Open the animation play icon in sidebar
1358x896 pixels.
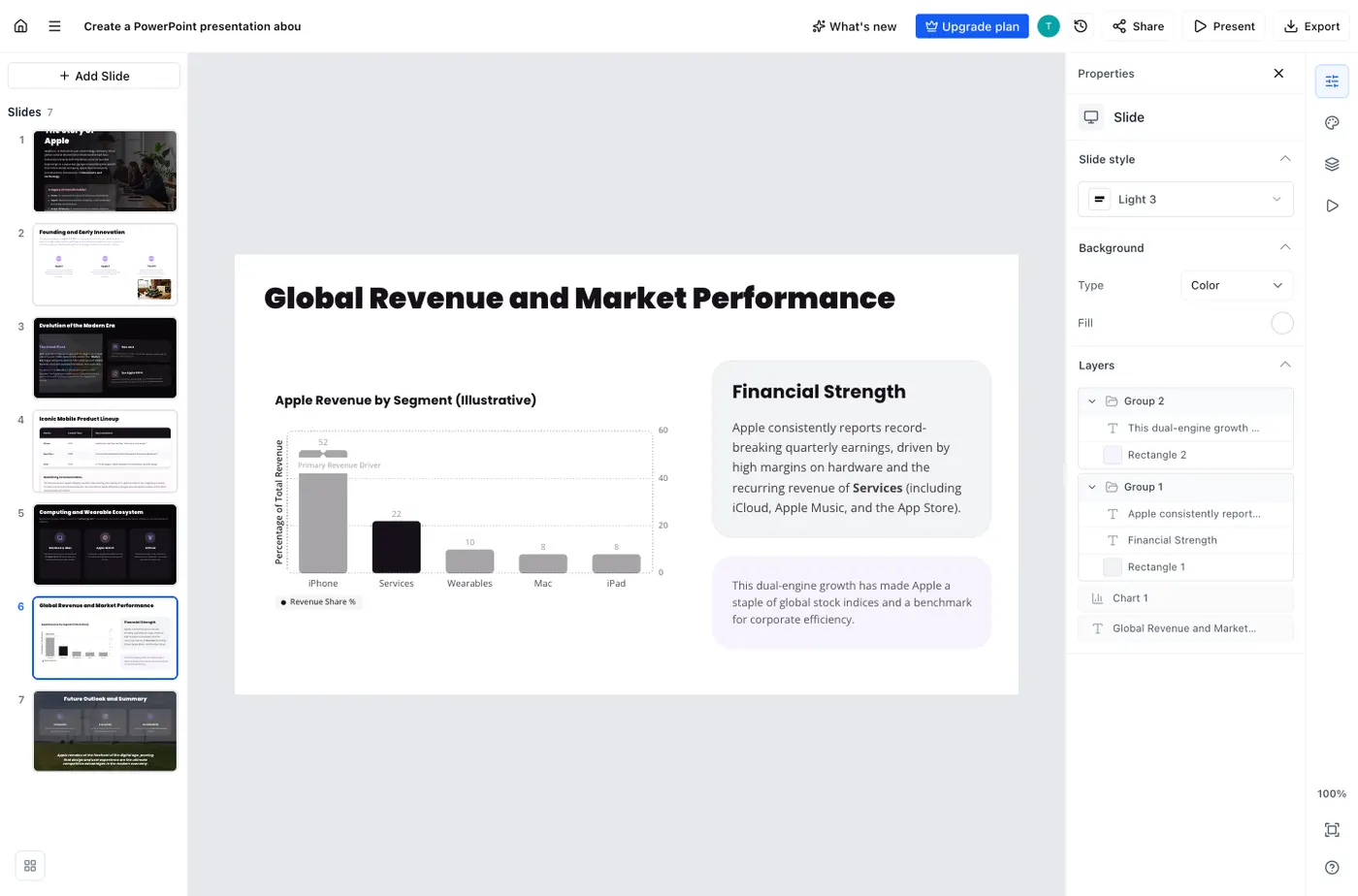pyautogui.click(x=1332, y=206)
